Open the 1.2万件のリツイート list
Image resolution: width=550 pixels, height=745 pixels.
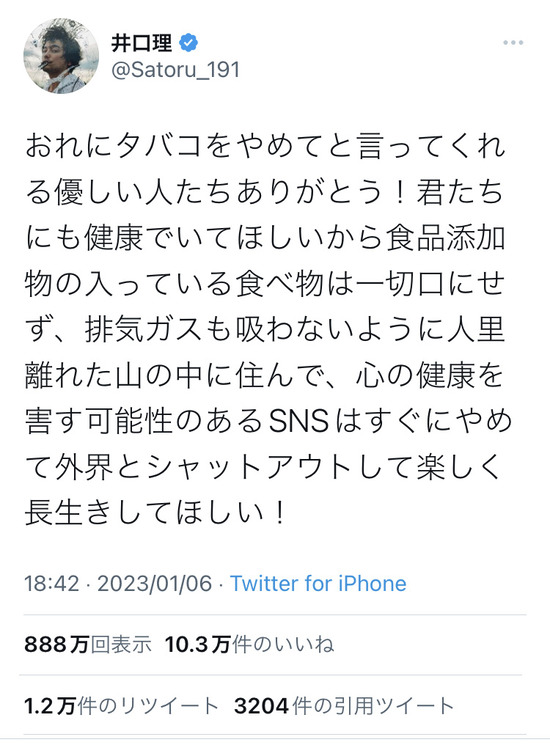[121, 706]
